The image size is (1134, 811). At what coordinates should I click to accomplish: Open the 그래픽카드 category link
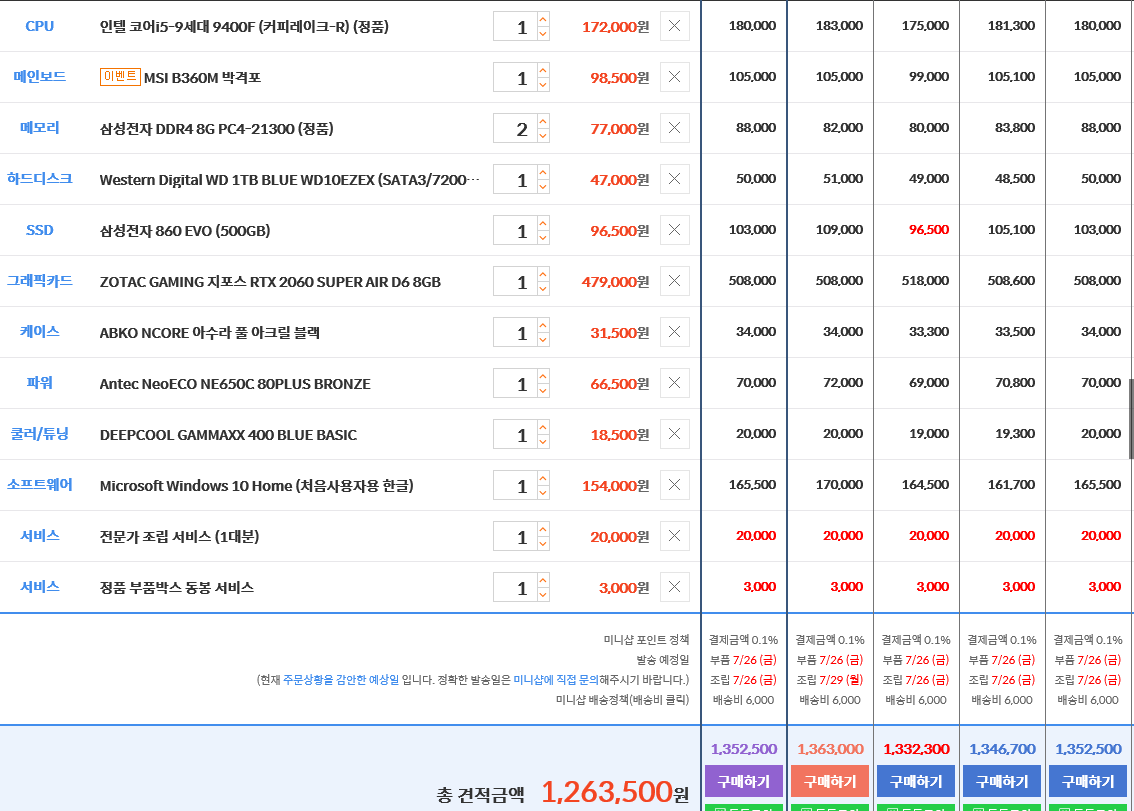40,280
